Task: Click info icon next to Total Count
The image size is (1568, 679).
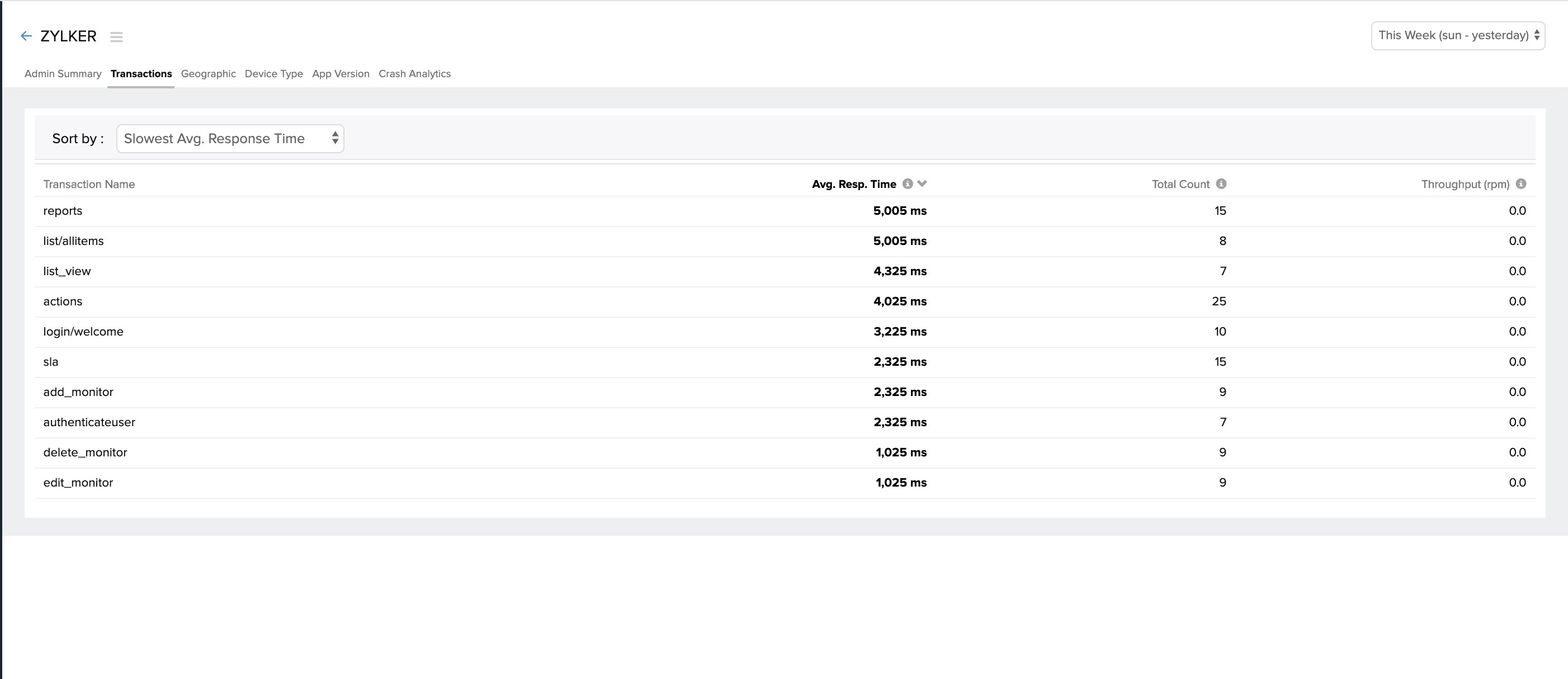Action: (1221, 184)
